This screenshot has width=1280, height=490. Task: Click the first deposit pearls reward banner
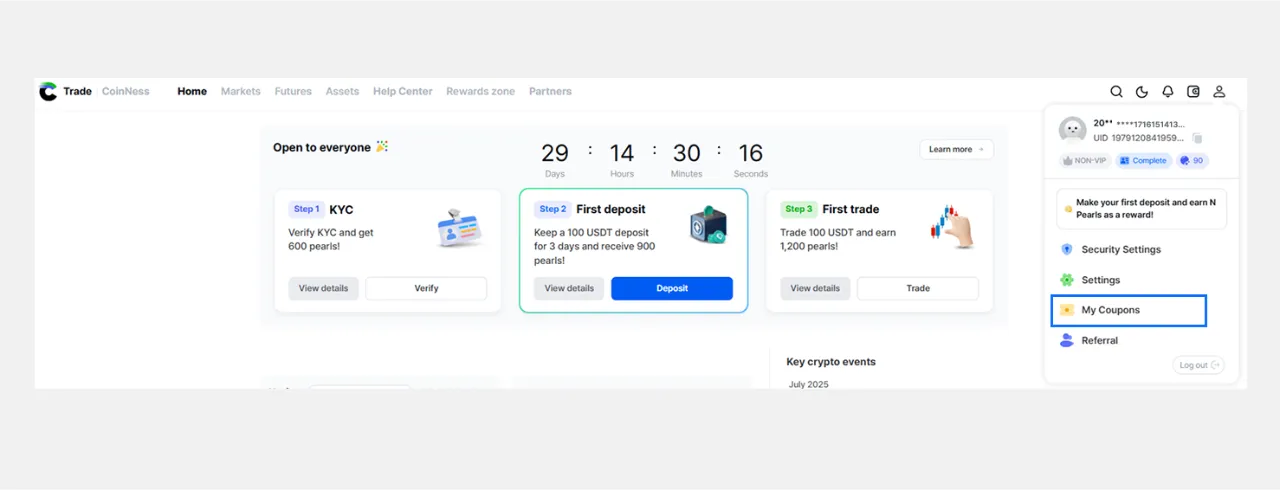(1141, 208)
